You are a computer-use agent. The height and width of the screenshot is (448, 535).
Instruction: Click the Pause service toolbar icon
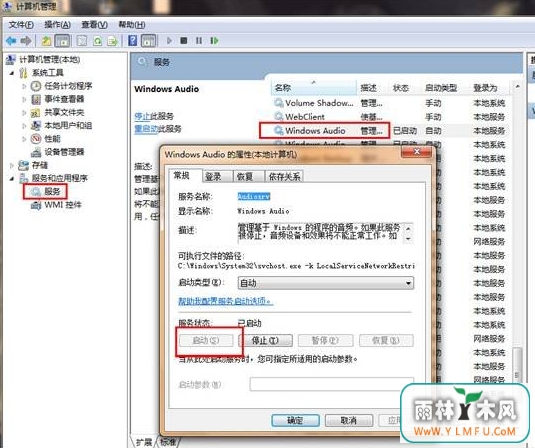[x=199, y=41]
